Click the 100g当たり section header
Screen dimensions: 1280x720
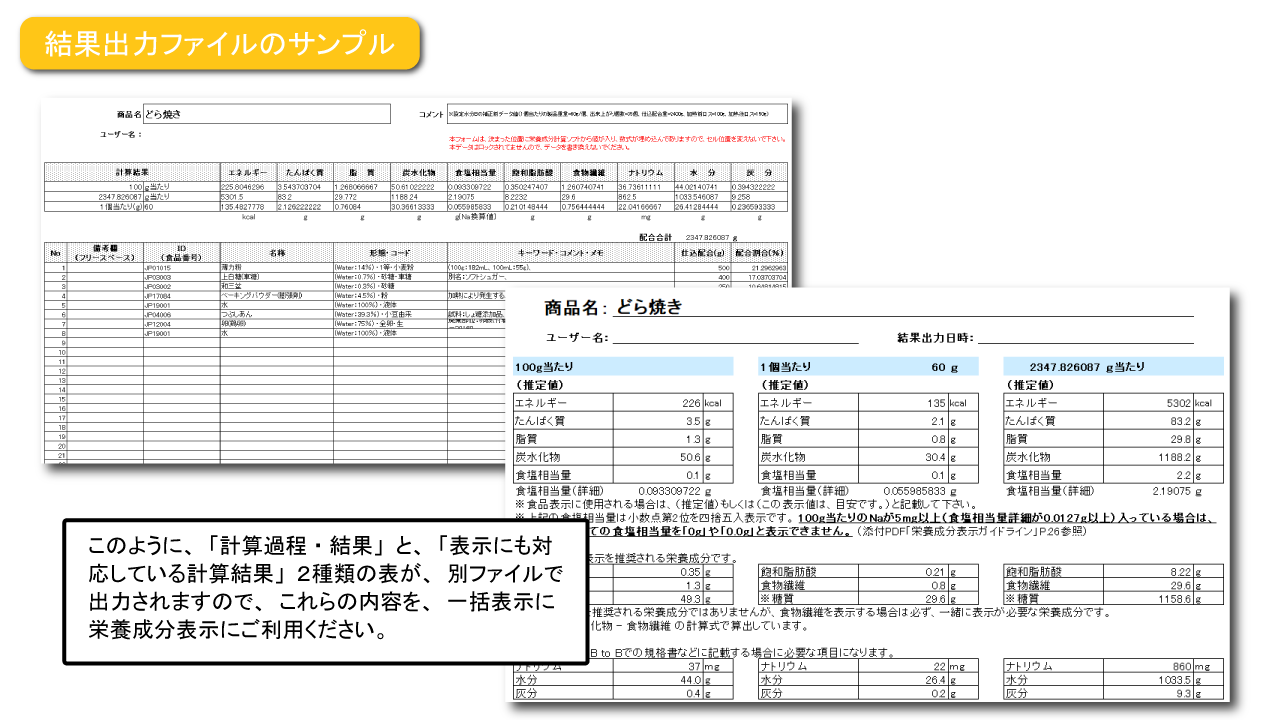click(623, 366)
